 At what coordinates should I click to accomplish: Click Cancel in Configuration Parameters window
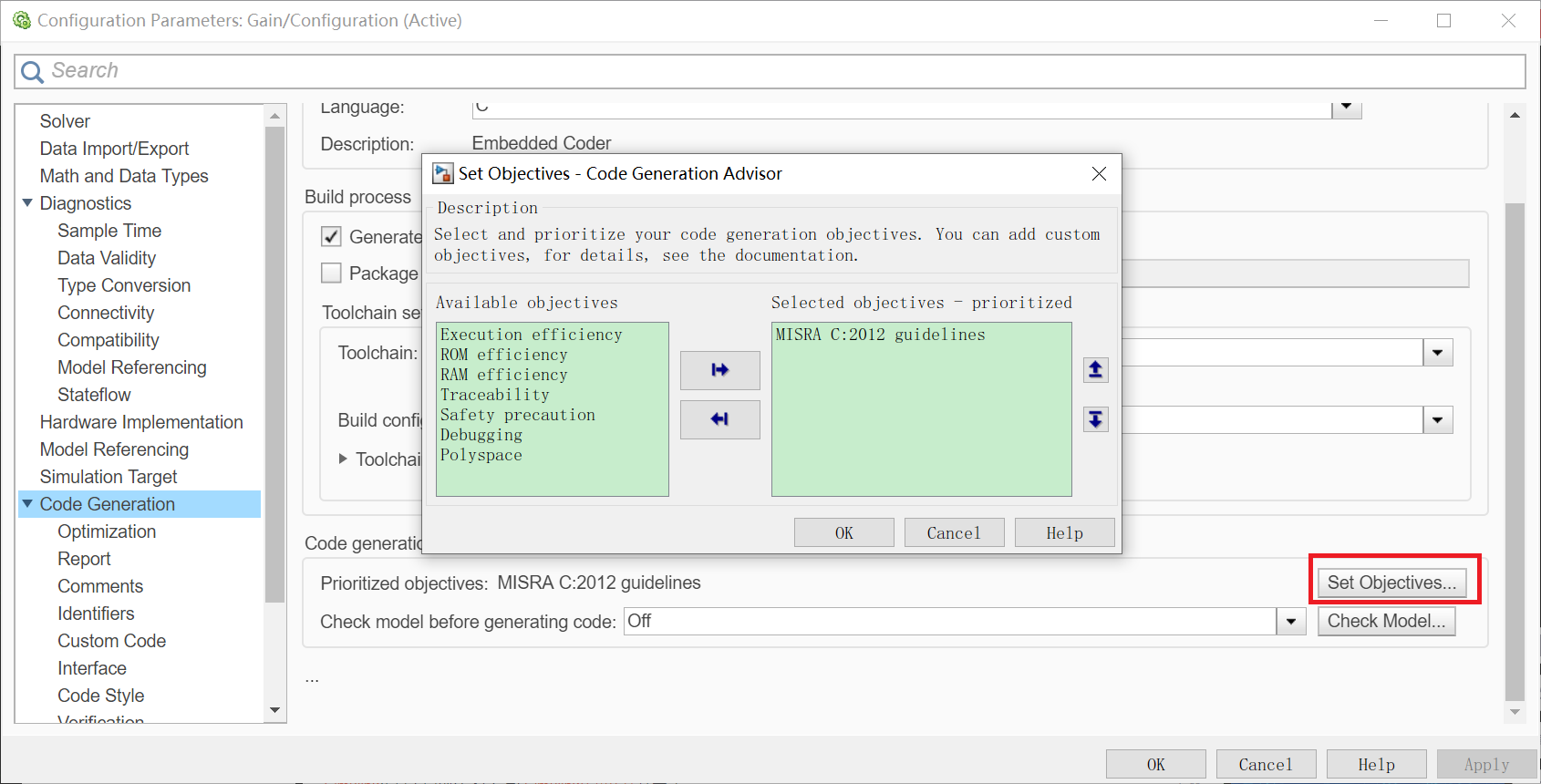click(x=1267, y=764)
